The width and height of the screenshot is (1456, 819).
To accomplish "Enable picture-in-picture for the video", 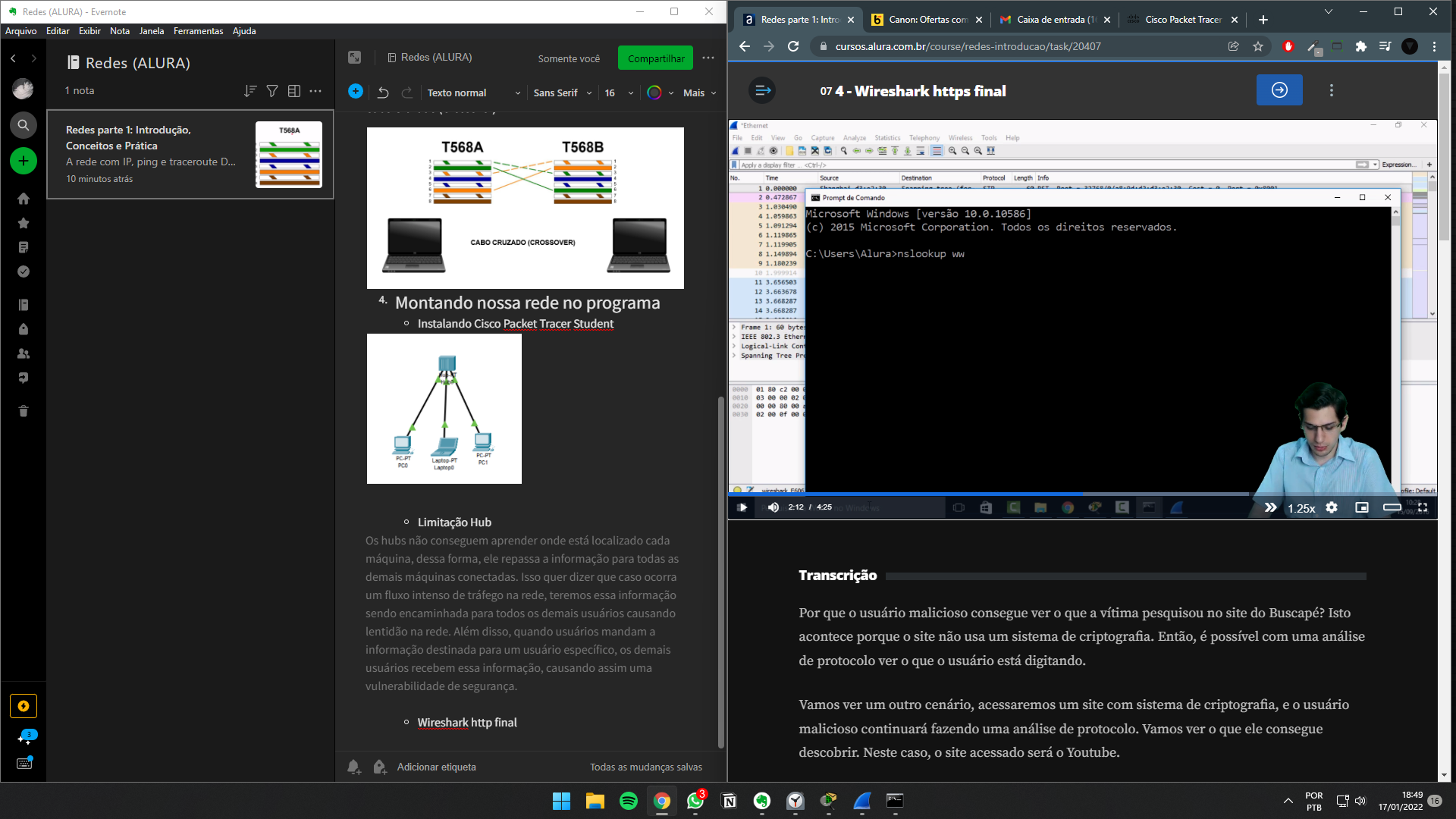I will 1362,507.
